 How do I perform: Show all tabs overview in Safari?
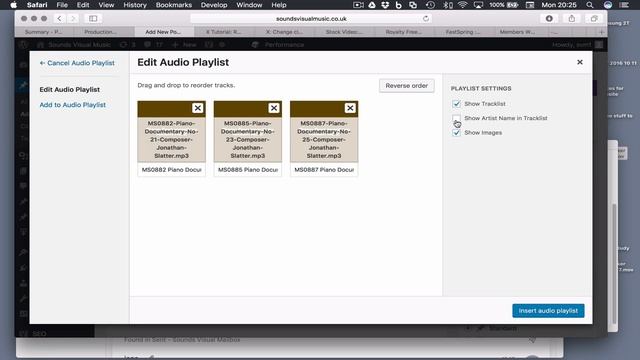[x=594, y=18]
